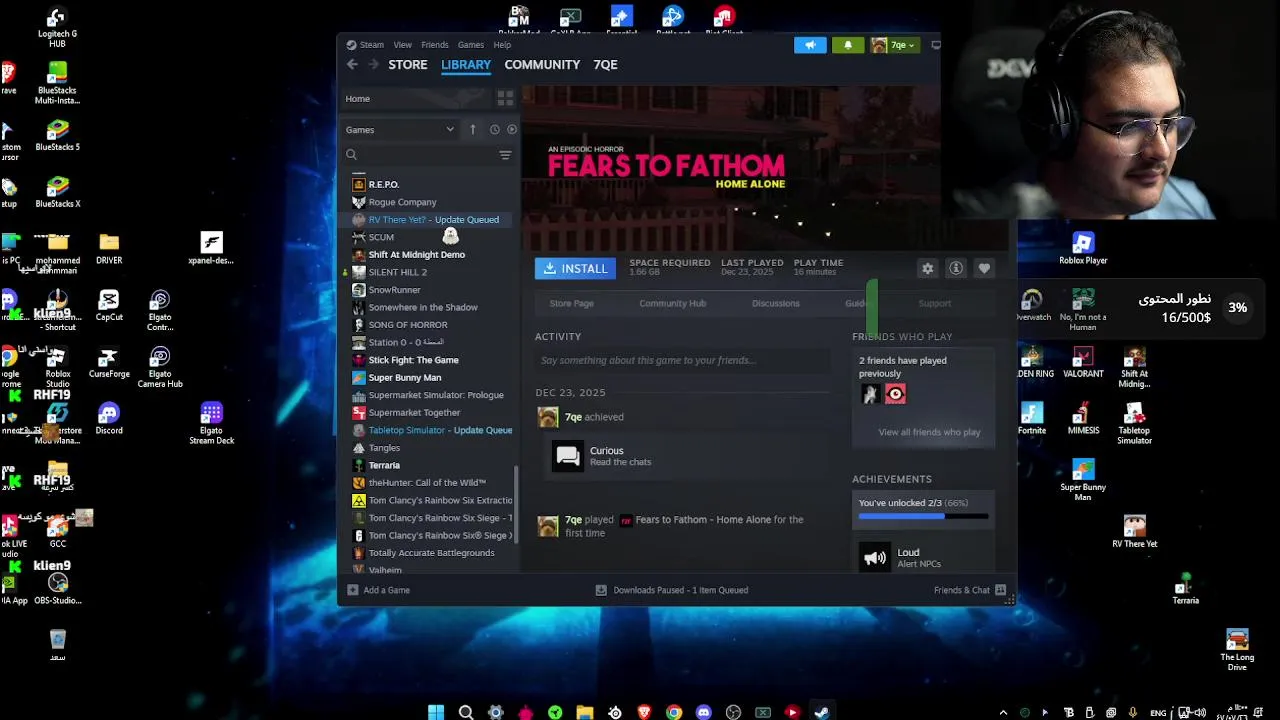This screenshot has width=1280, height=720.
Task: Select Super Bunny Man in game list
Action: click(404, 378)
